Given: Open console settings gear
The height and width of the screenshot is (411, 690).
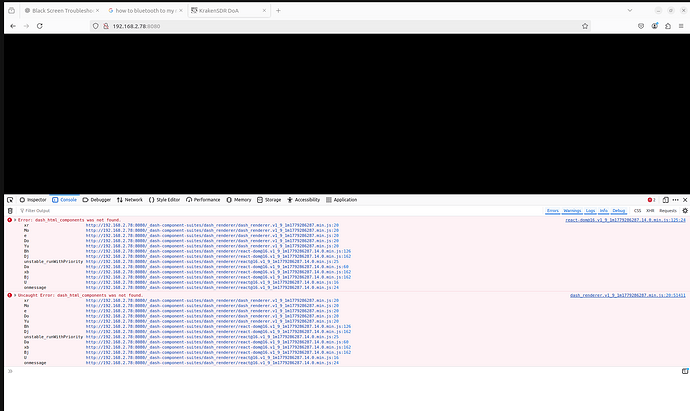Looking at the screenshot, I should [x=685, y=211].
